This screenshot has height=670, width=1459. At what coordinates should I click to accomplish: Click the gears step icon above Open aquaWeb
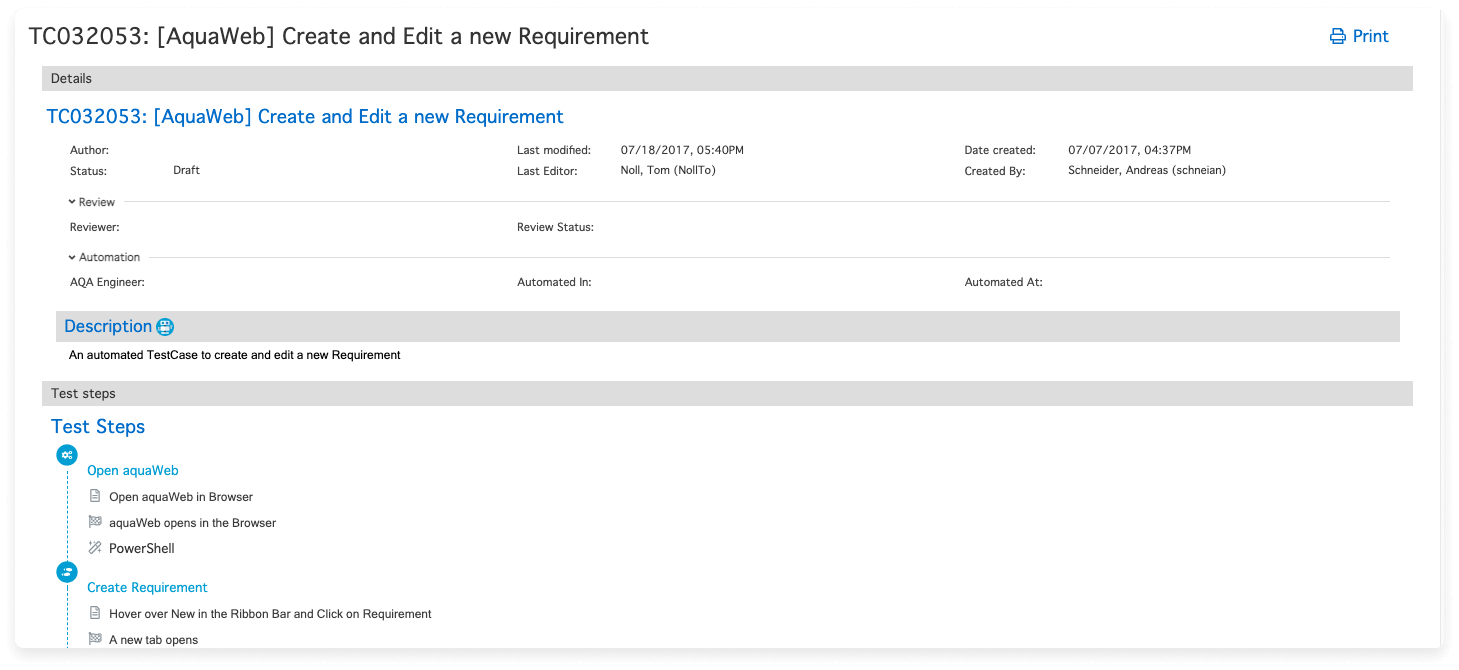tap(67, 455)
